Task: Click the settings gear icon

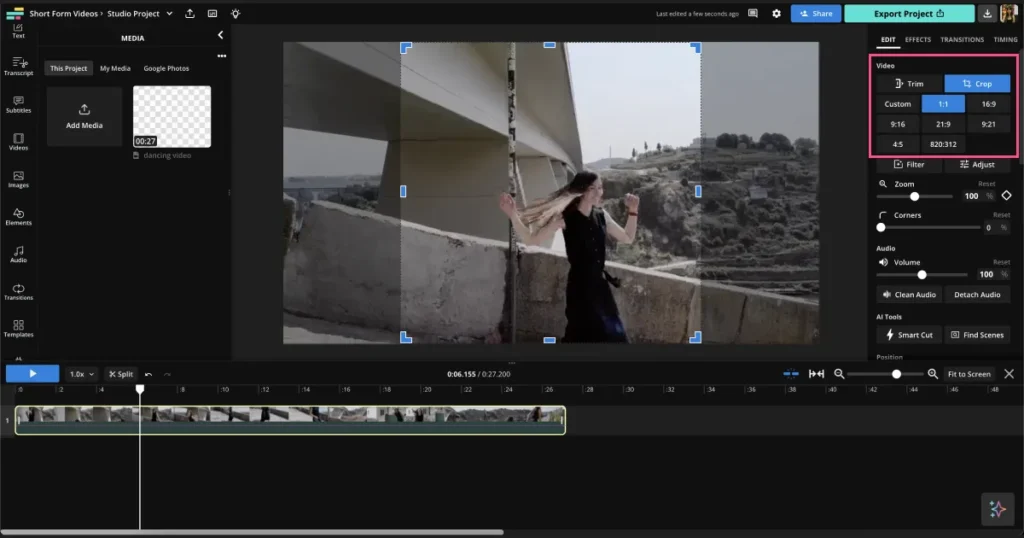Action: (776, 14)
